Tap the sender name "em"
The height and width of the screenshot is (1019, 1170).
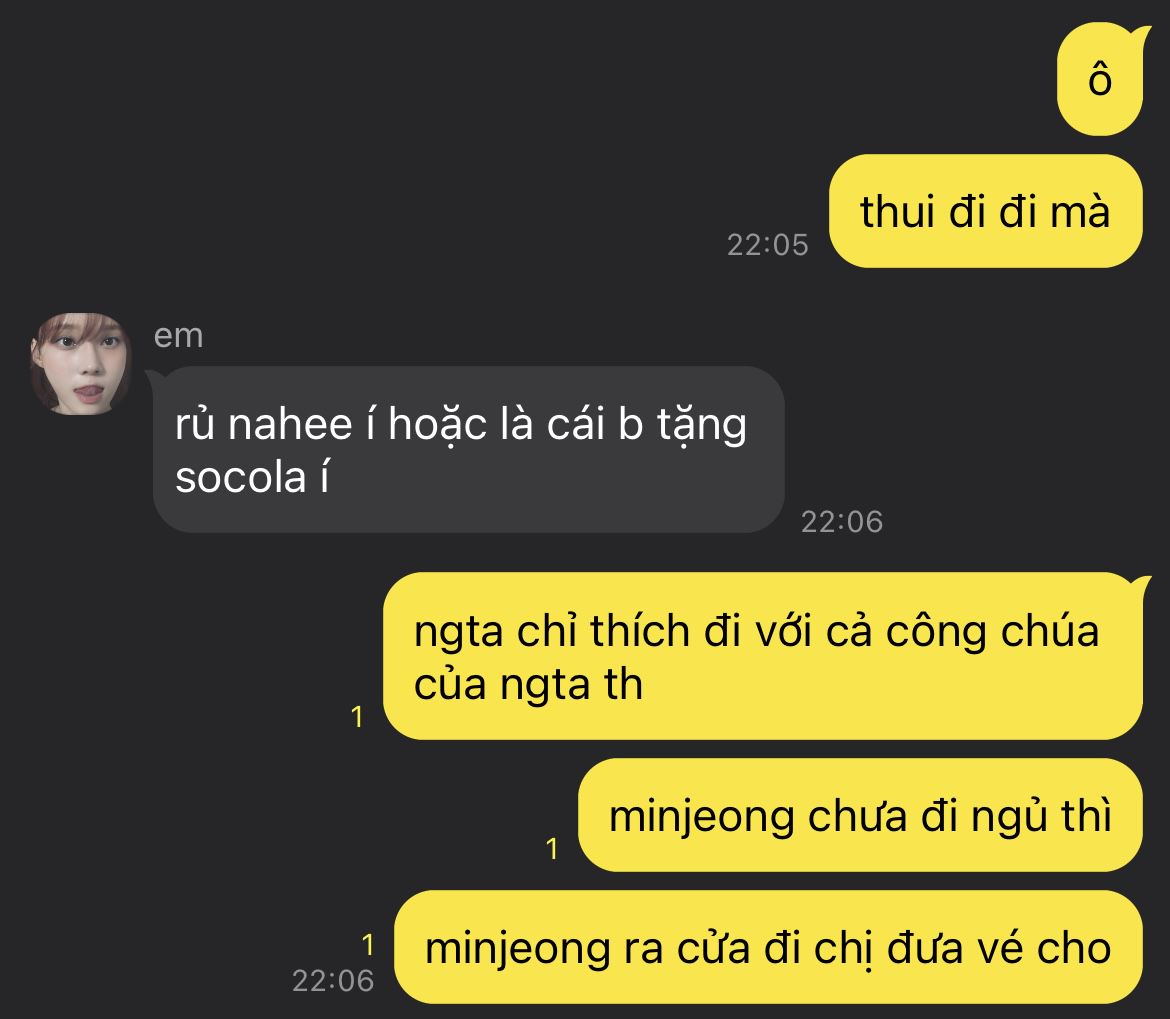(178, 336)
